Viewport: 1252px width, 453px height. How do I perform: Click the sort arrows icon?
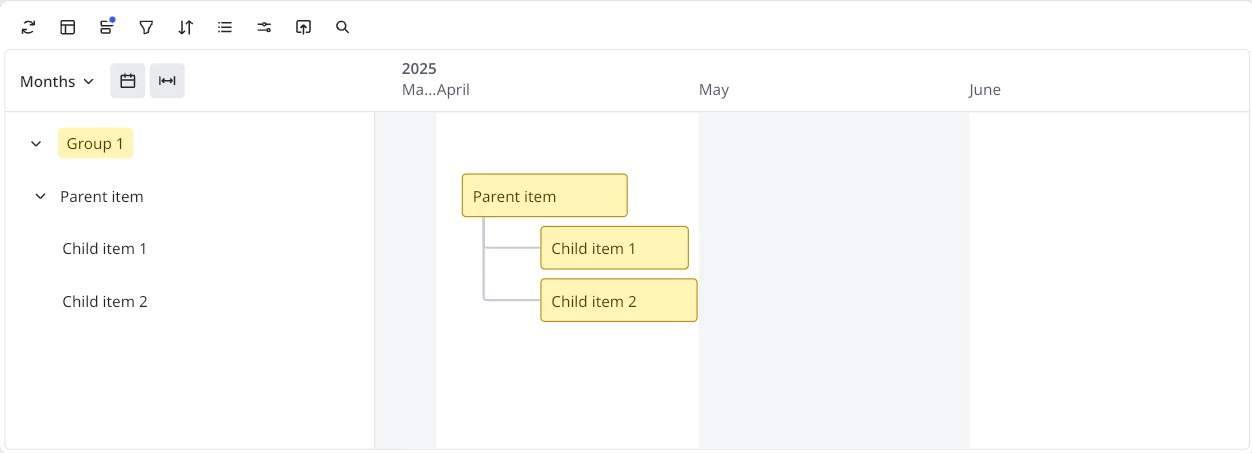point(186,27)
